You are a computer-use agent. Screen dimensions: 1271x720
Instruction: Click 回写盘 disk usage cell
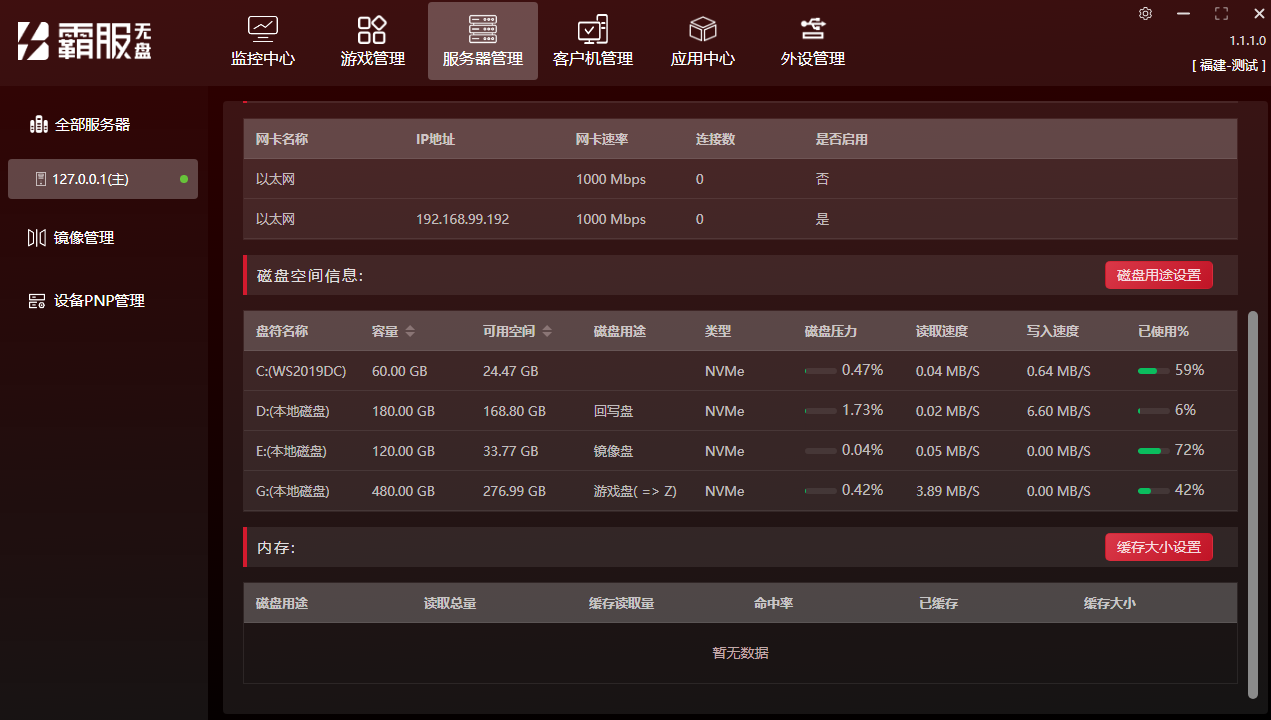[x=613, y=411]
